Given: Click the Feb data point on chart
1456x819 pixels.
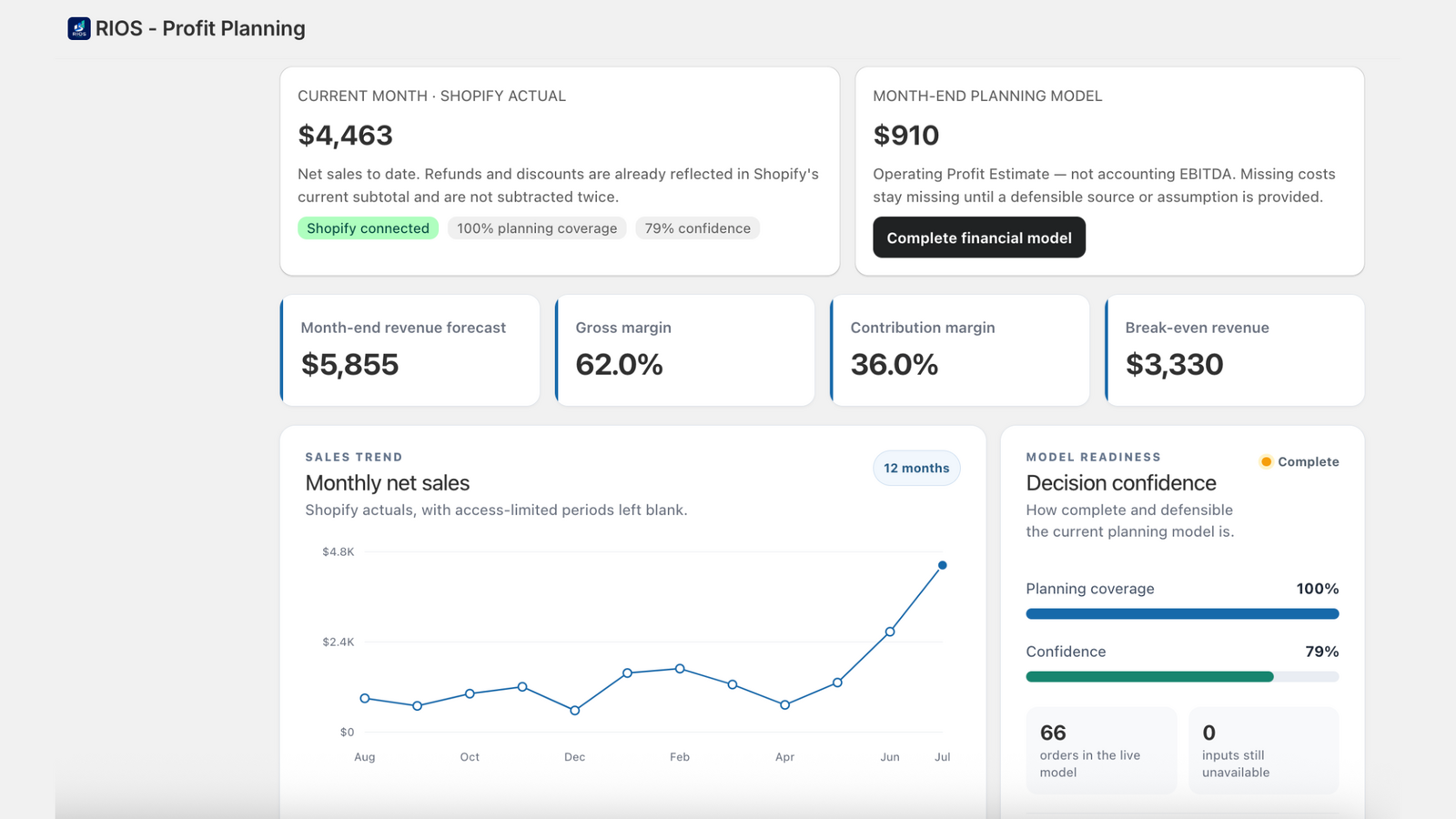Looking at the screenshot, I should click(x=680, y=669).
